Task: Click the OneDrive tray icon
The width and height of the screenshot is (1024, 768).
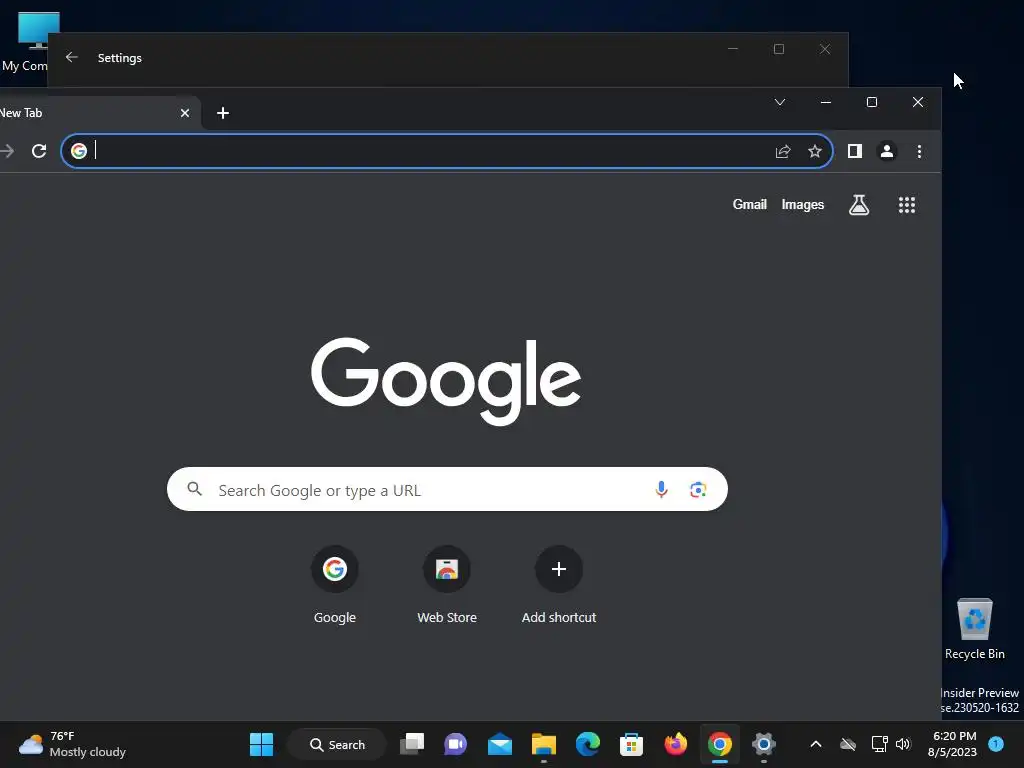Action: tap(848, 744)
